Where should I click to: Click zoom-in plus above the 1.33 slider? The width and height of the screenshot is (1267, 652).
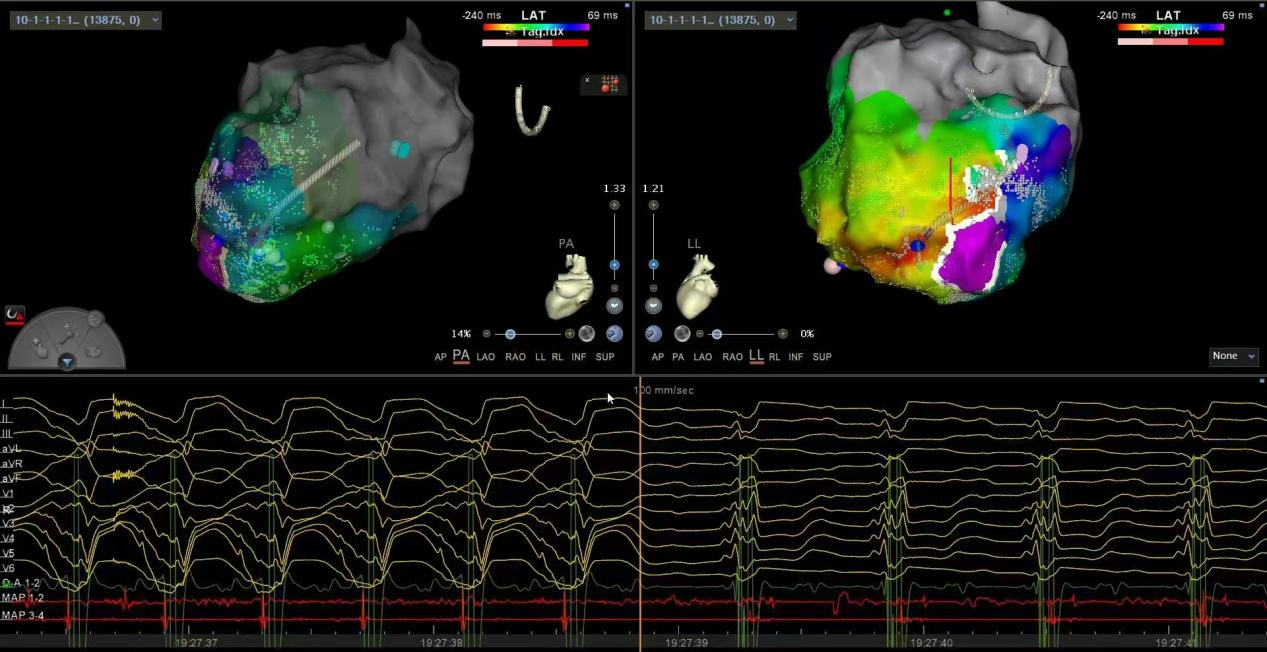(x=614, y=205)
